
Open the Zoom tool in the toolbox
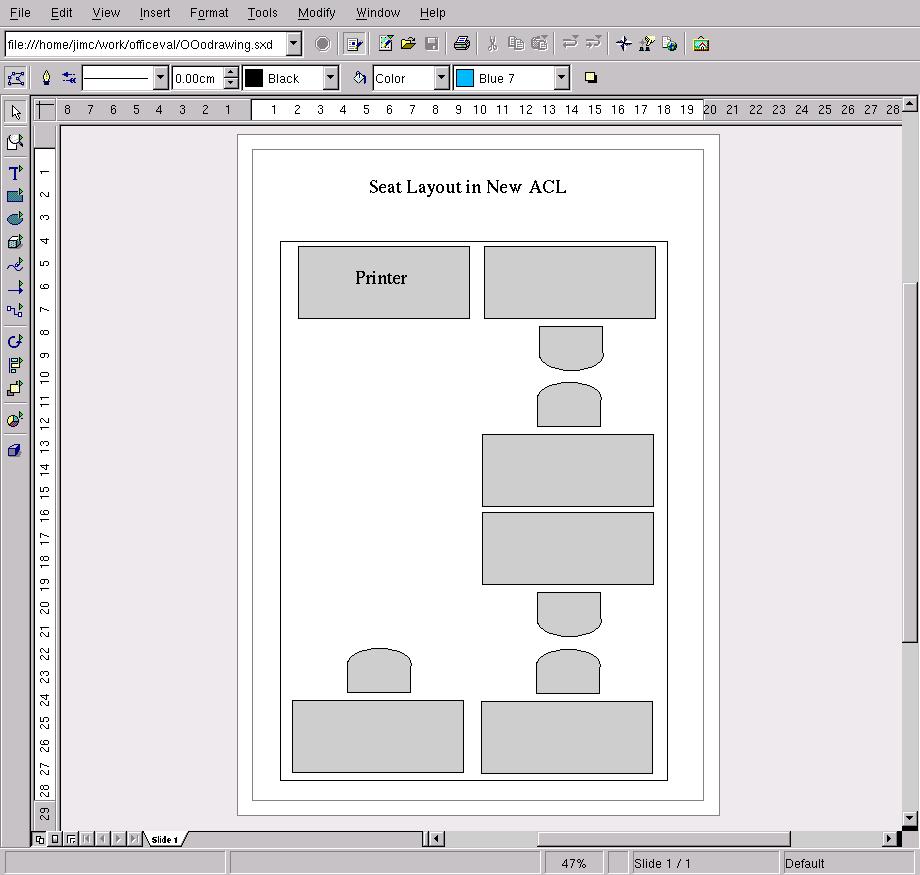[x=15, y=143]
